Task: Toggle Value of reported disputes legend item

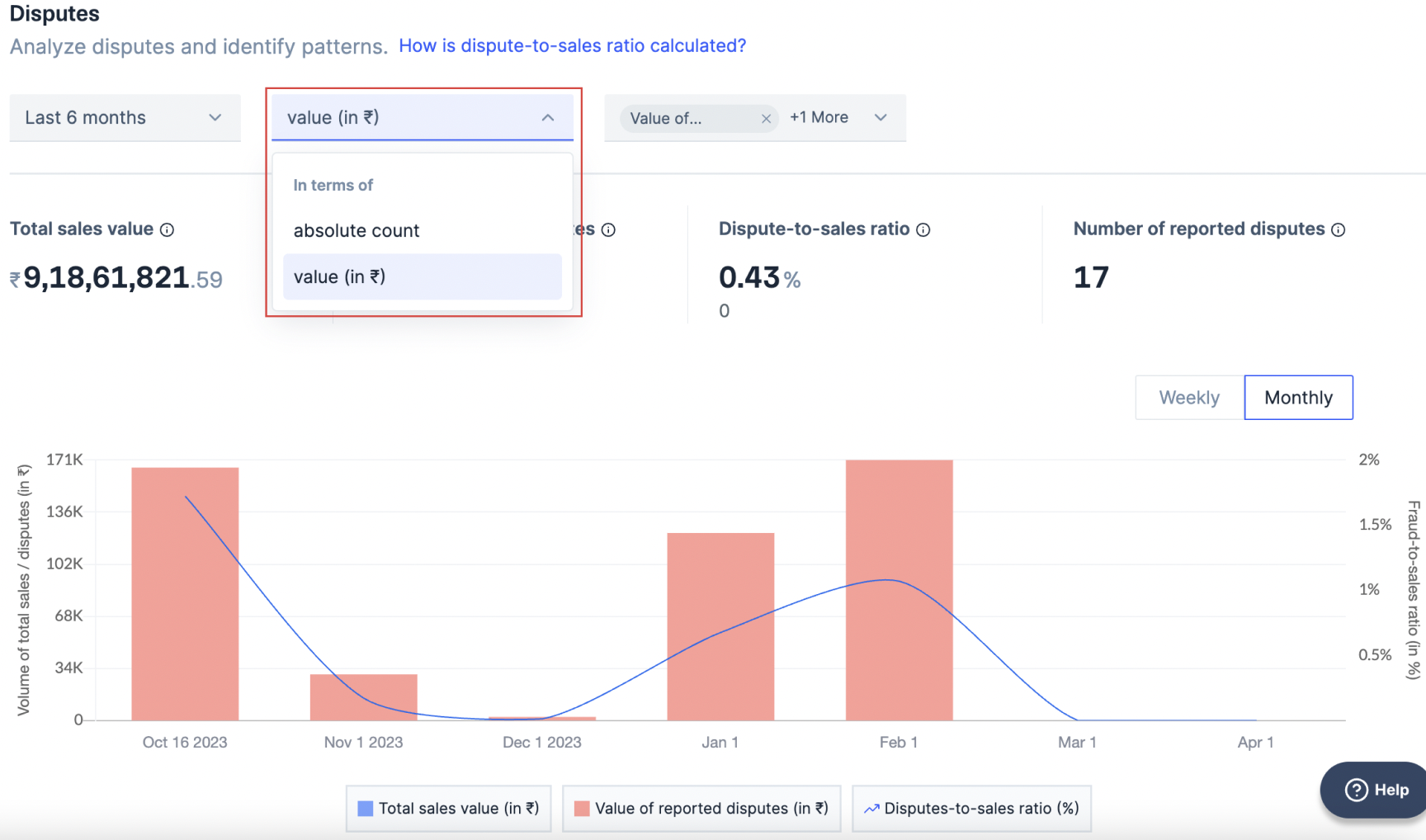Action: pyautogui.click(x=701, y=809)
